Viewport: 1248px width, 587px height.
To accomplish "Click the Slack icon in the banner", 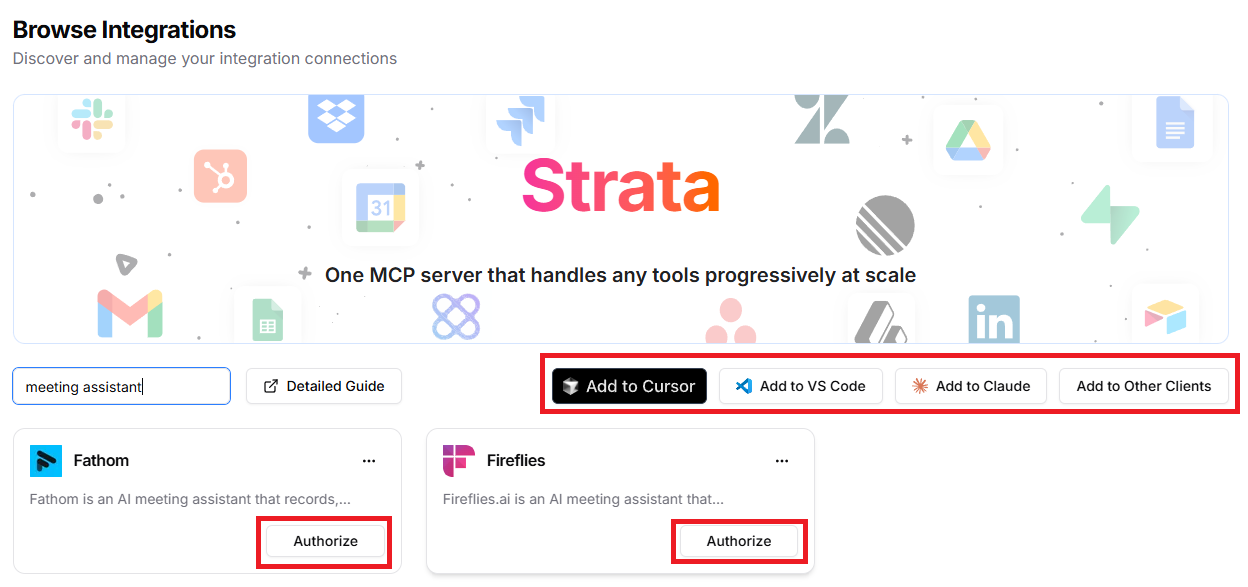I will pyautogui.click(x=92, y=121).
